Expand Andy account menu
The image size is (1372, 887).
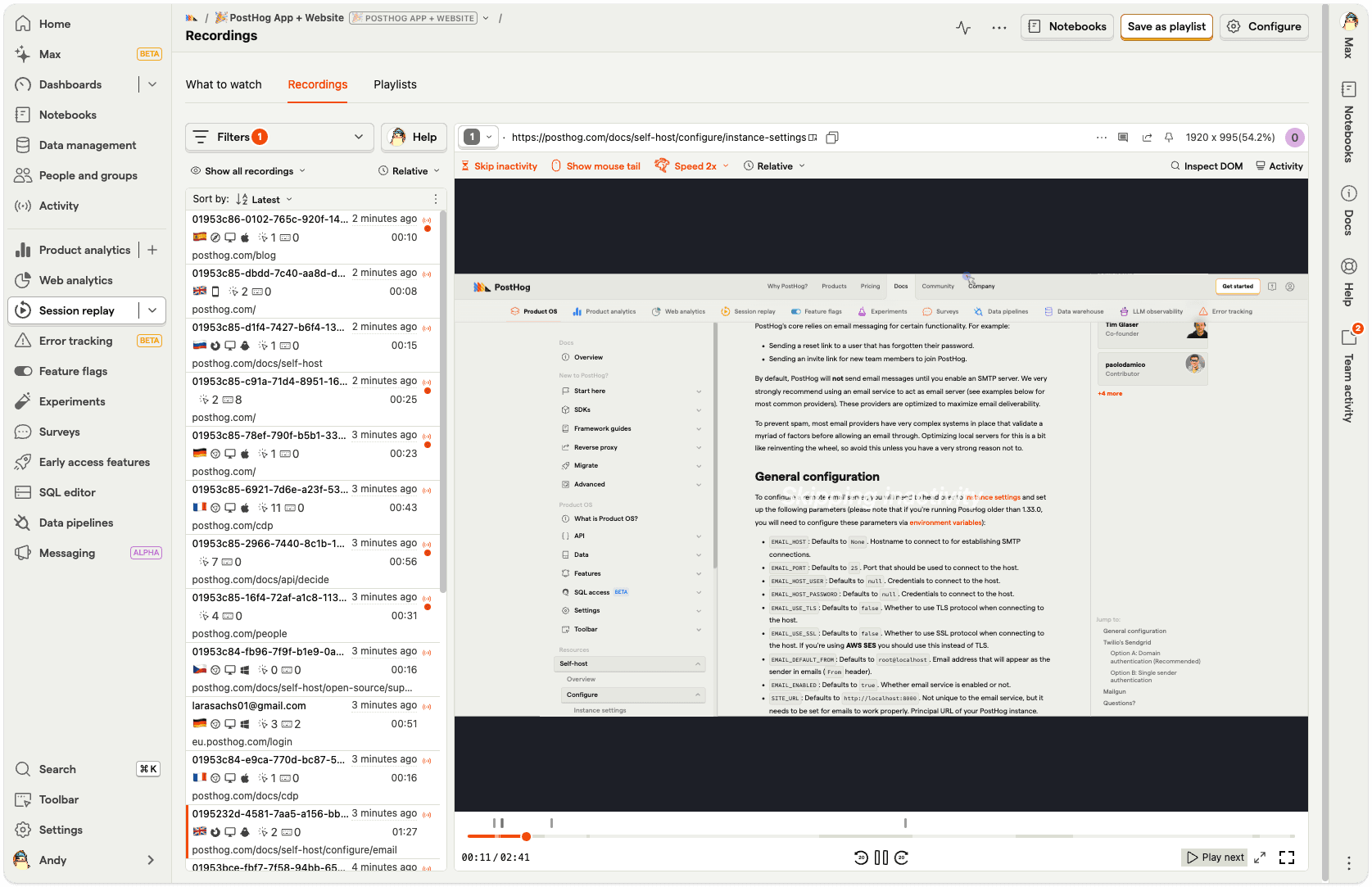[x=151, y=860]
